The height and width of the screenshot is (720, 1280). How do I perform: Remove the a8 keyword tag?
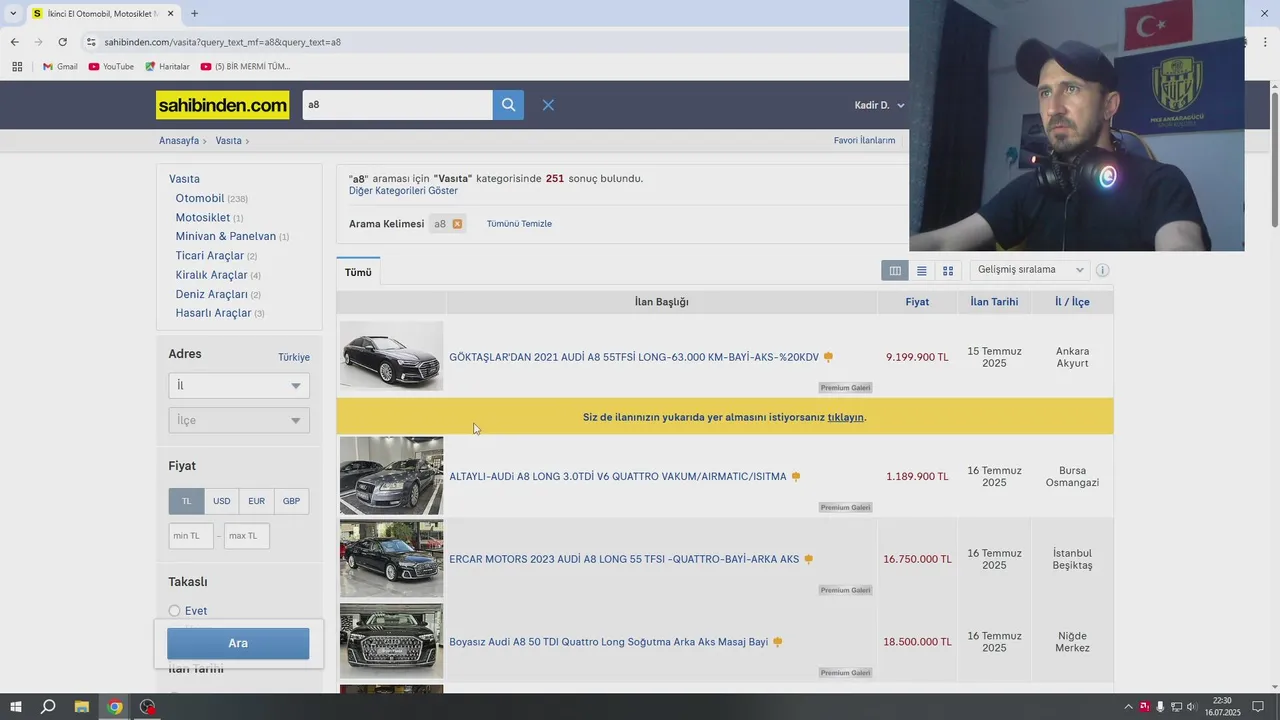tap(457, 224)
